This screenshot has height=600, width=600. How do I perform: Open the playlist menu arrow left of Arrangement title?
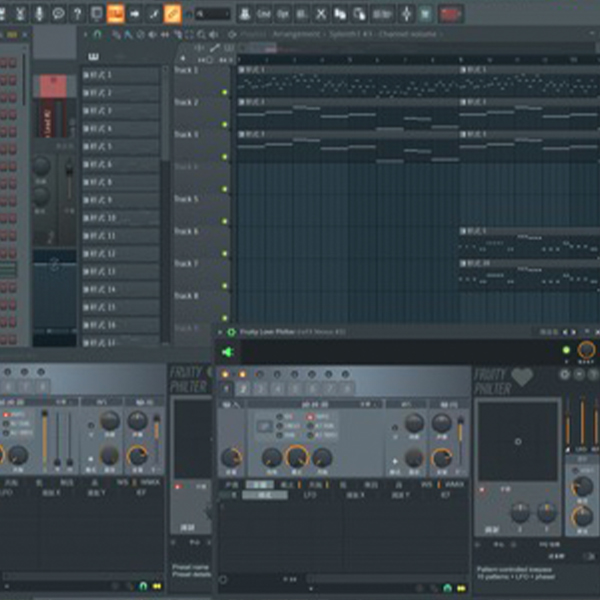click(x=232, y=34)
